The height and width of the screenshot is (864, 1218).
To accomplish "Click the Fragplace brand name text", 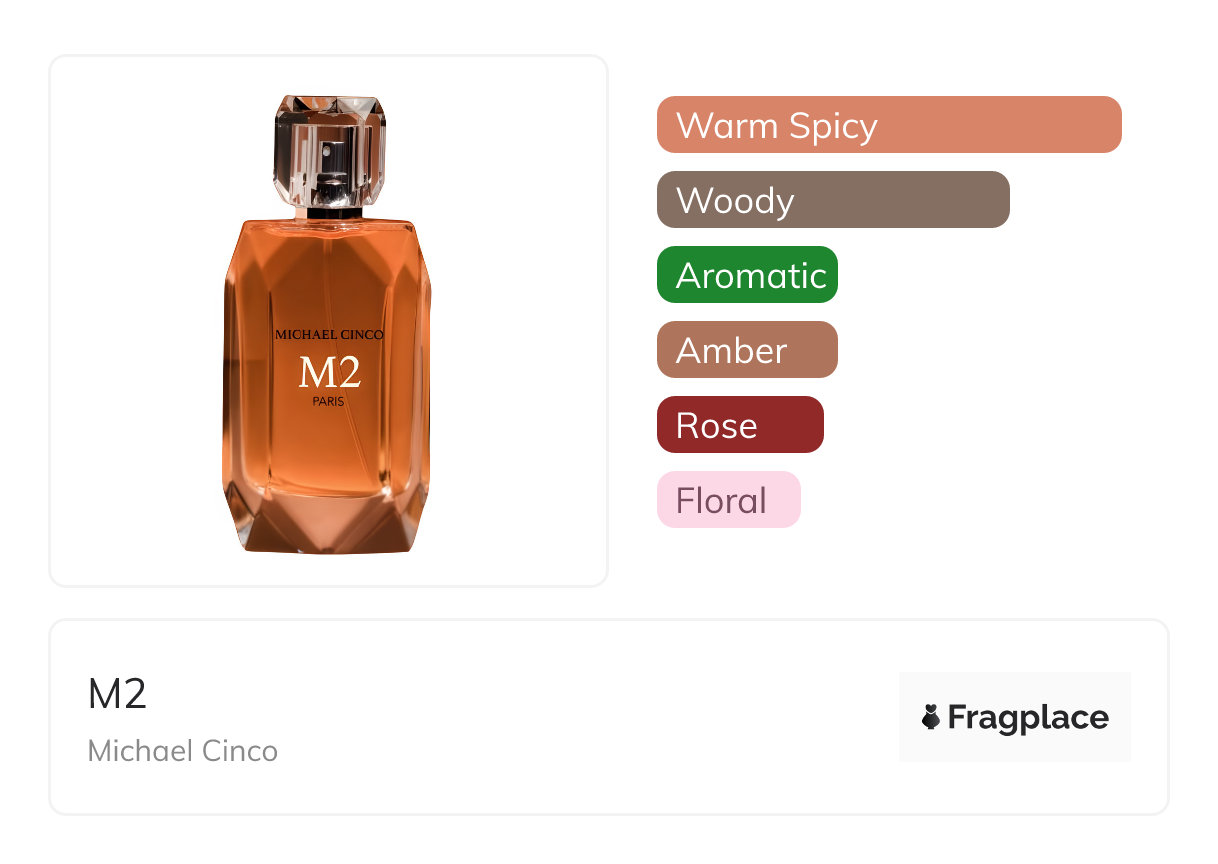I will (x=1028, y=717).
